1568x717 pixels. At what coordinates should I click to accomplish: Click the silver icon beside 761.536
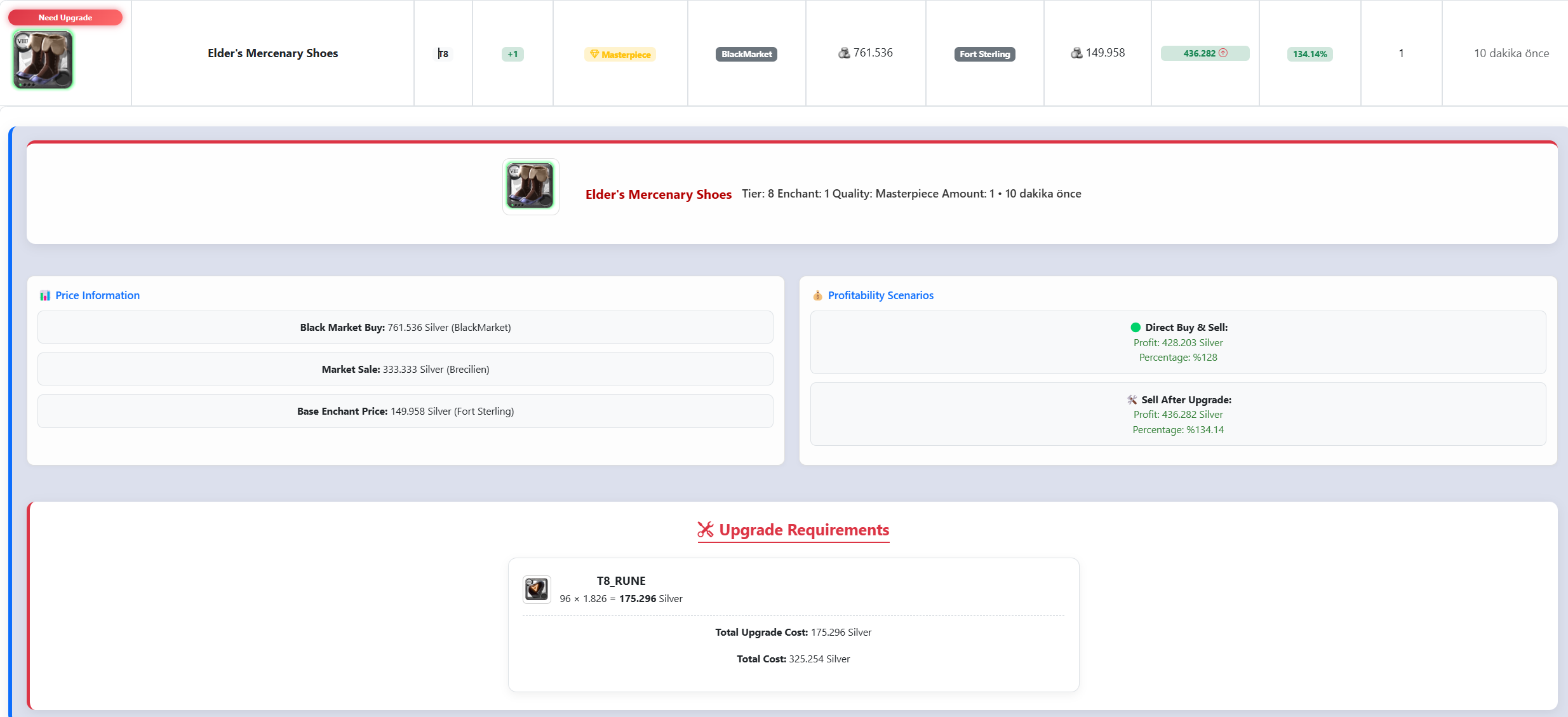[844, 53]
